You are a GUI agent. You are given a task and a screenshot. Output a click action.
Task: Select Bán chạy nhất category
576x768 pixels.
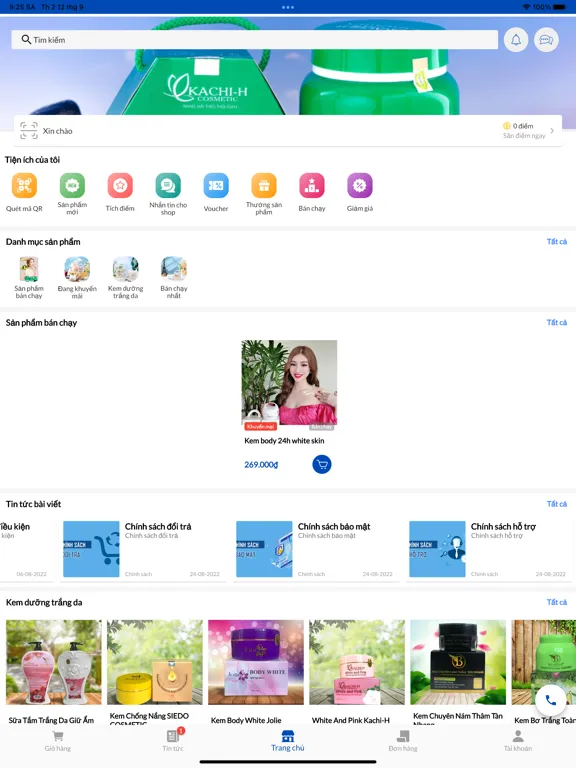click(173, 277)
